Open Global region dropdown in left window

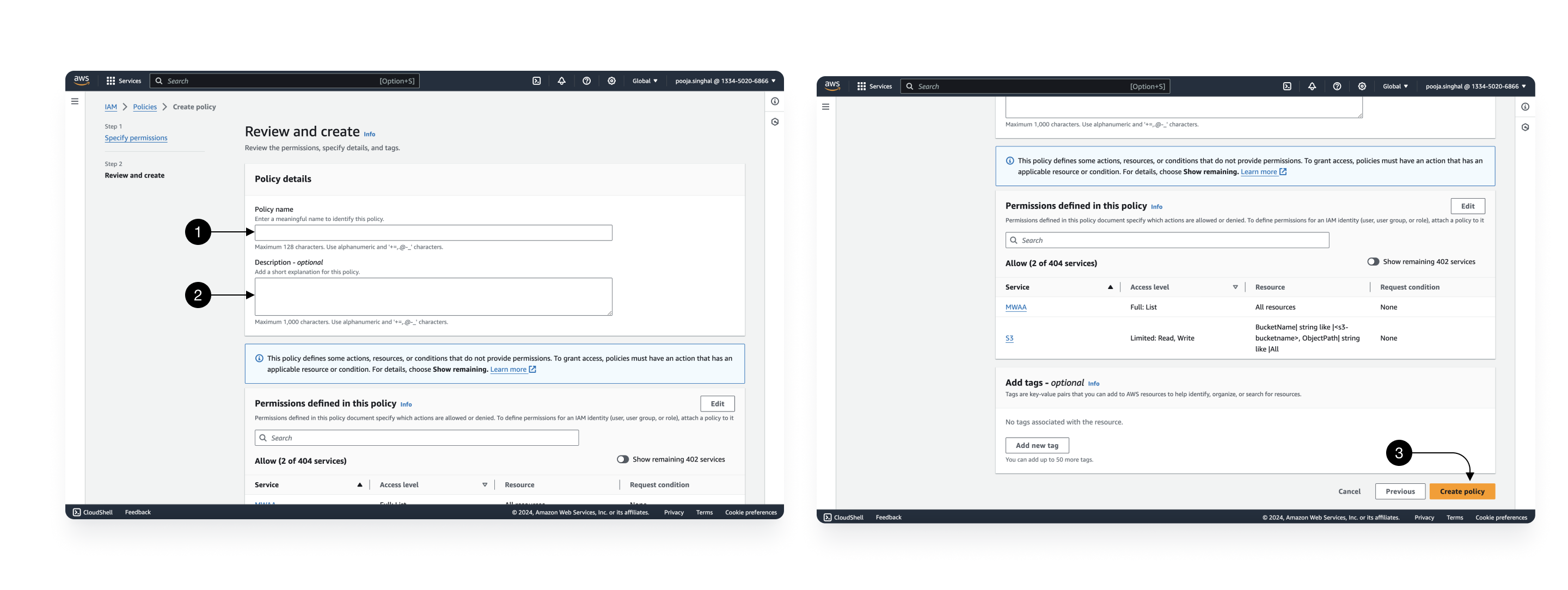[645, 81]
